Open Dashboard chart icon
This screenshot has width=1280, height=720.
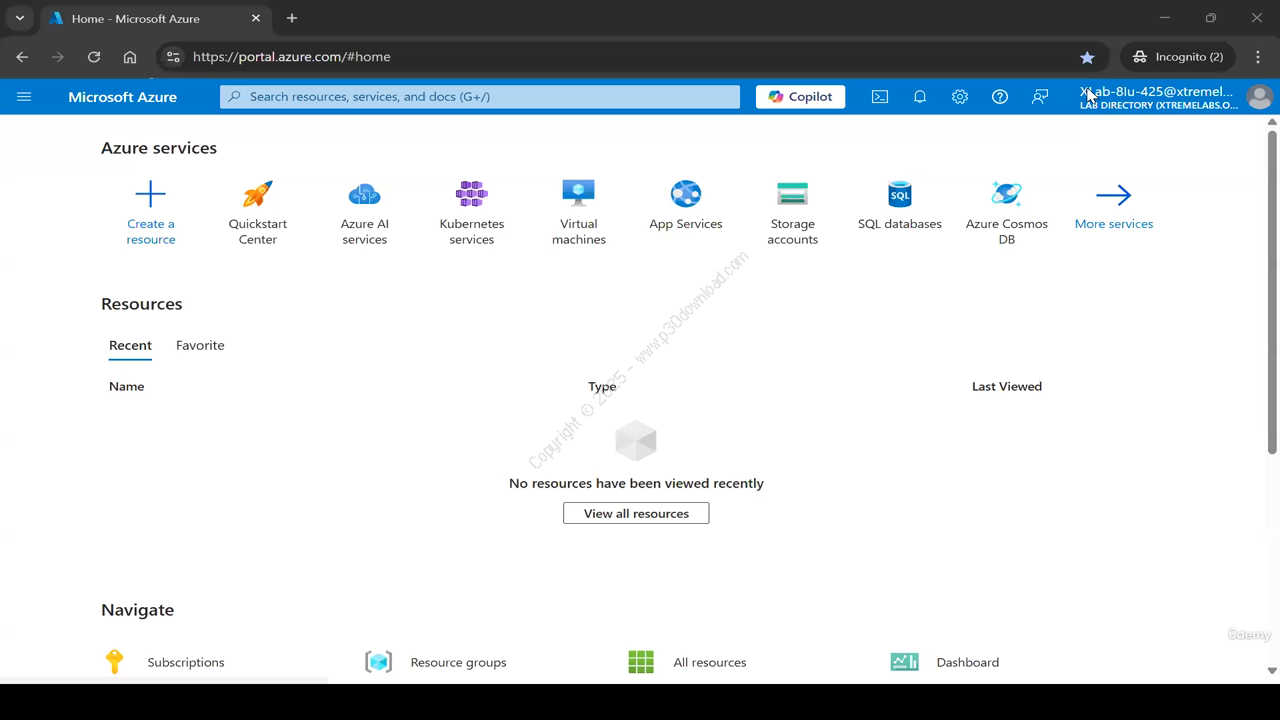905,662
